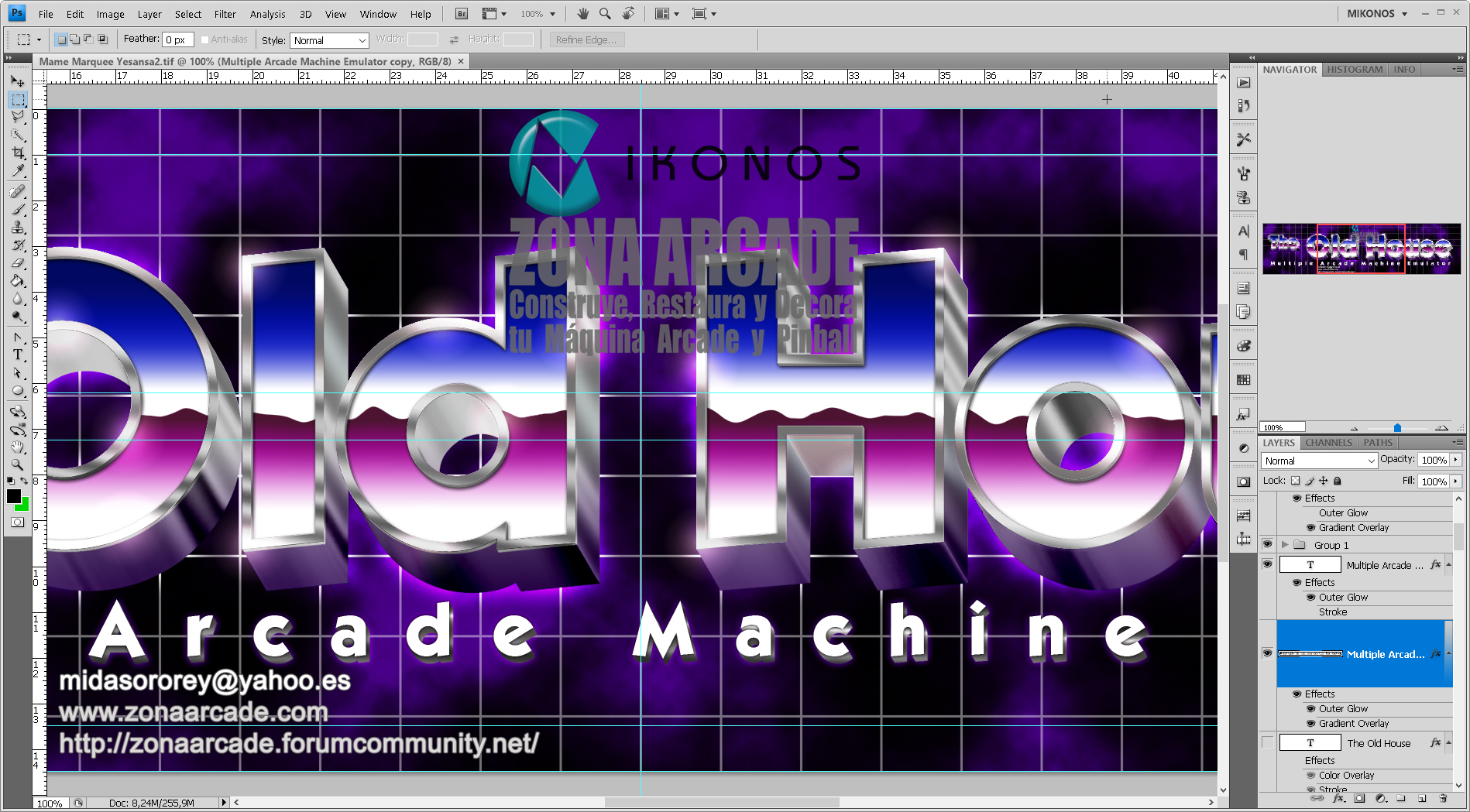Screen dimensions: 1470x812
Task: Show The Old House layer
Action: (1267, 742)
